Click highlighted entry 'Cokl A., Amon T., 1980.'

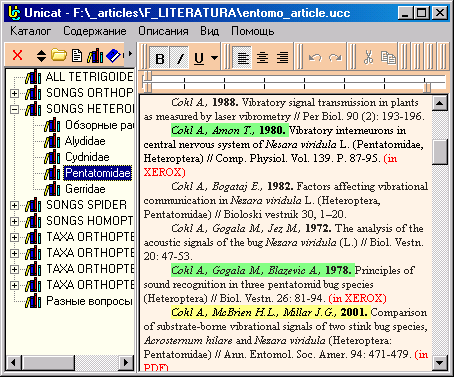pos(230,130)
